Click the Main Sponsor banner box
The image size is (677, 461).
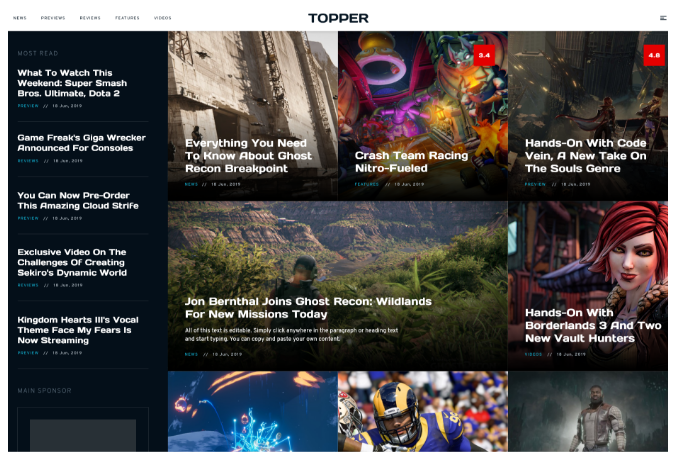(x=83, y=429)
